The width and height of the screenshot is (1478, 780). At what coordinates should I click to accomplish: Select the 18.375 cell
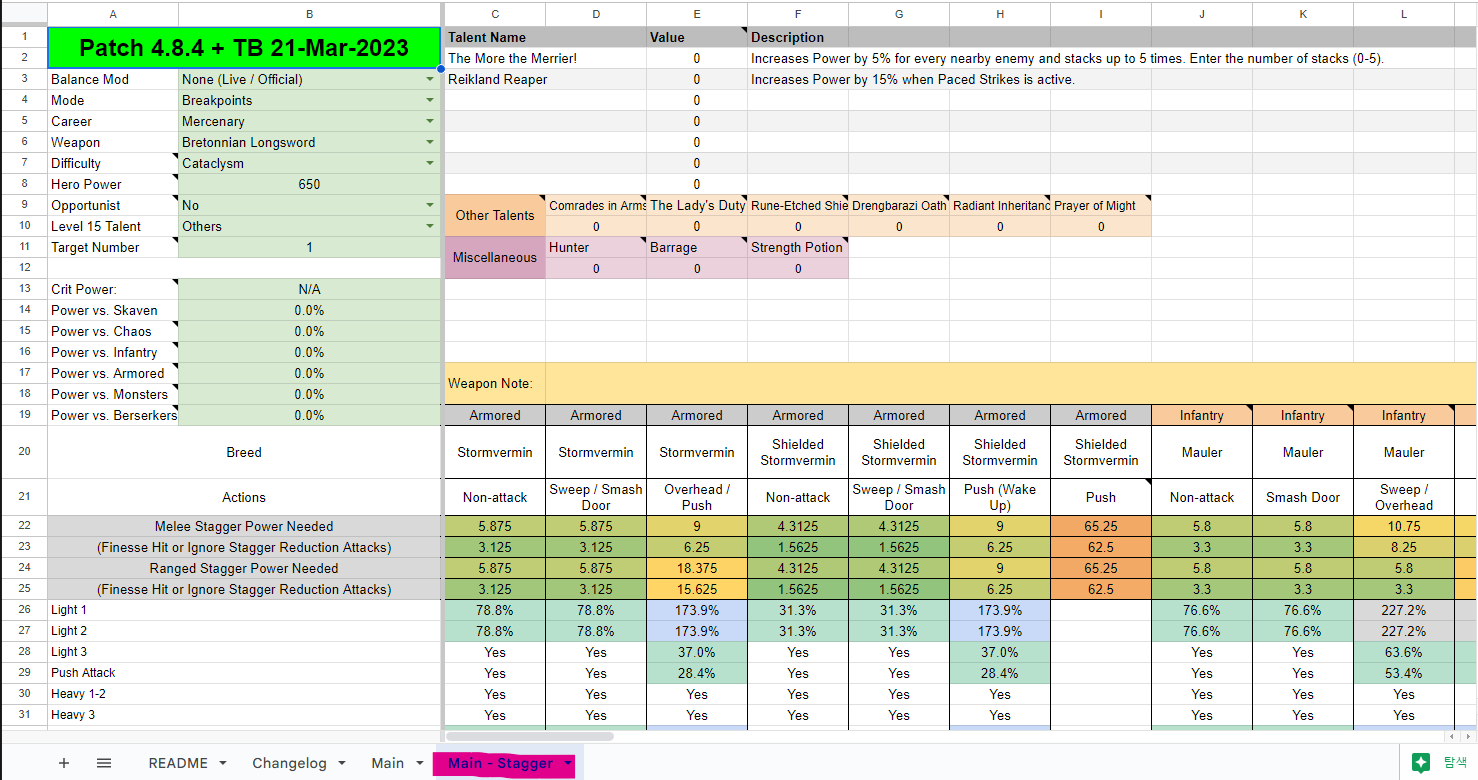tap(696, 568)
